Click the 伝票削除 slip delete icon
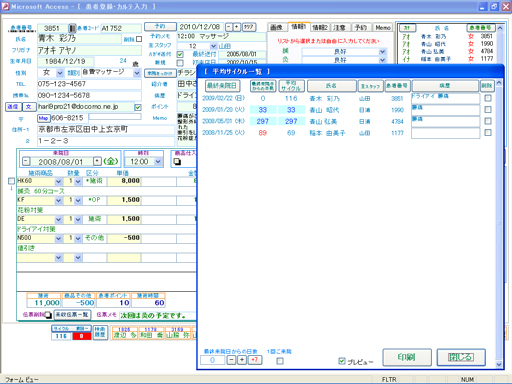Viewport: 512px width, 384px height. 48,315
